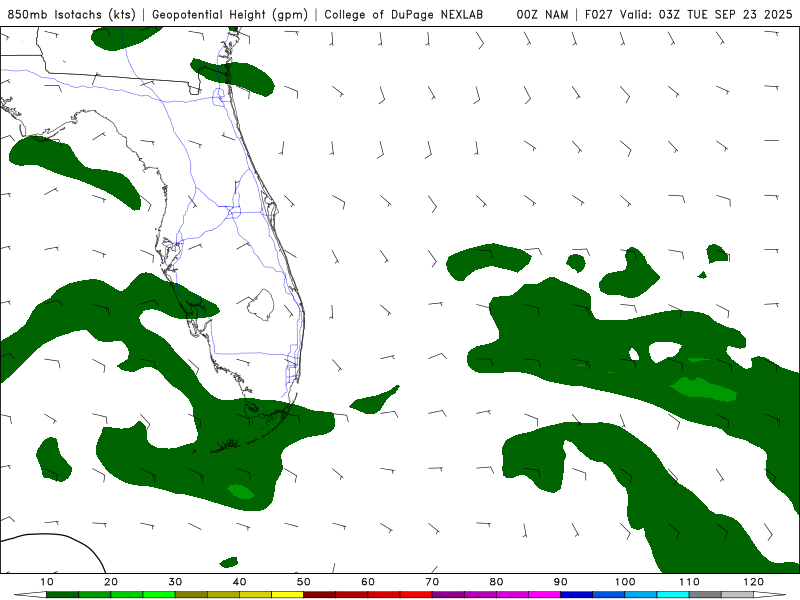Click the '70' color bar label
The height and width of the screenshot is (600, 800).
(x=432, y=582)
